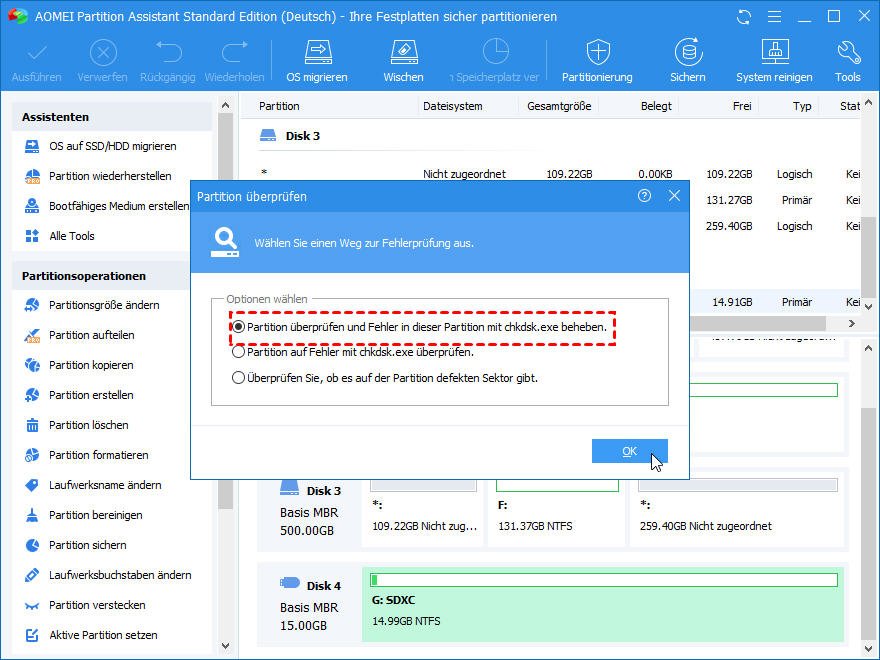Sort by Frei column header
The width and height of the screenshot is (880, 660).
tap(742, 106)
